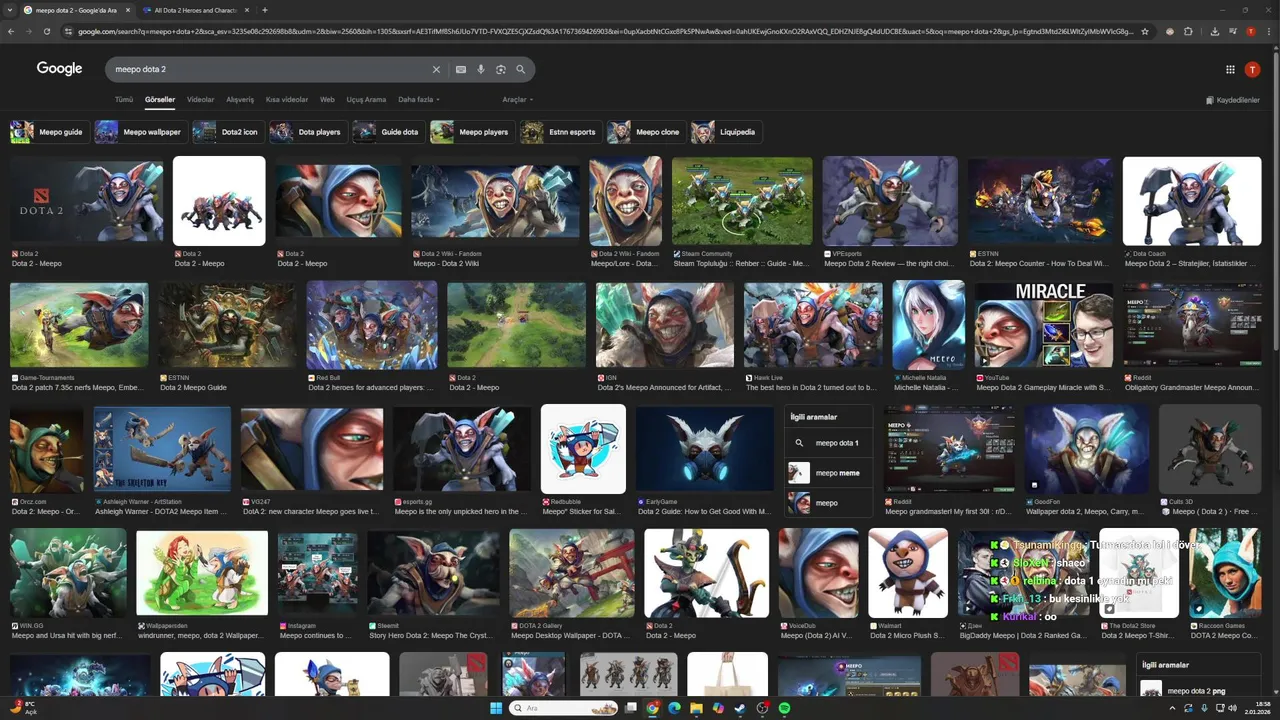This screenshot has height=720, width=1280.
Task: Go to the Google logo homepage
Action: [x=59, y=68]
